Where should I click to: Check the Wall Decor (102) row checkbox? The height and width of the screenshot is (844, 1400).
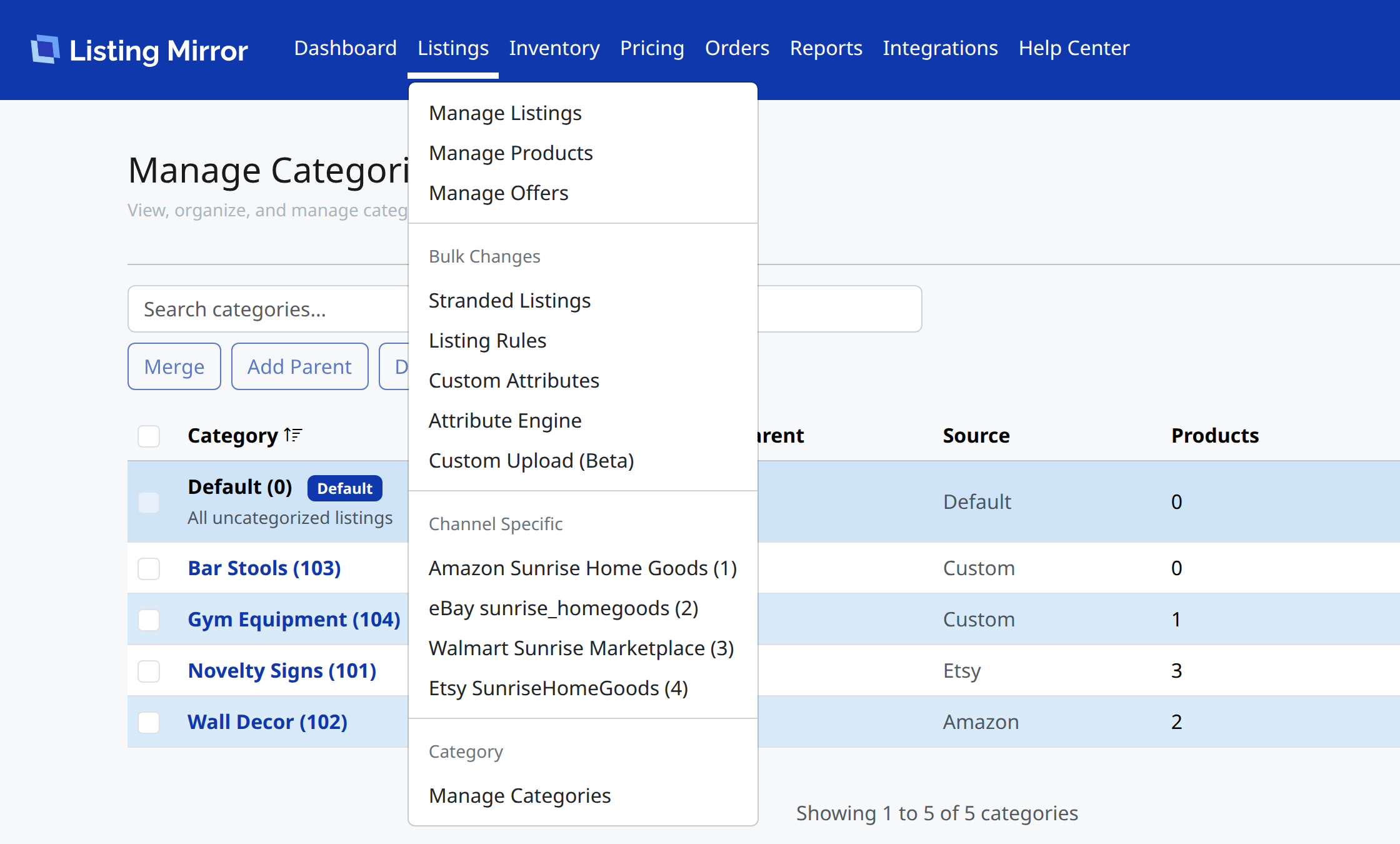coord(149,722)
